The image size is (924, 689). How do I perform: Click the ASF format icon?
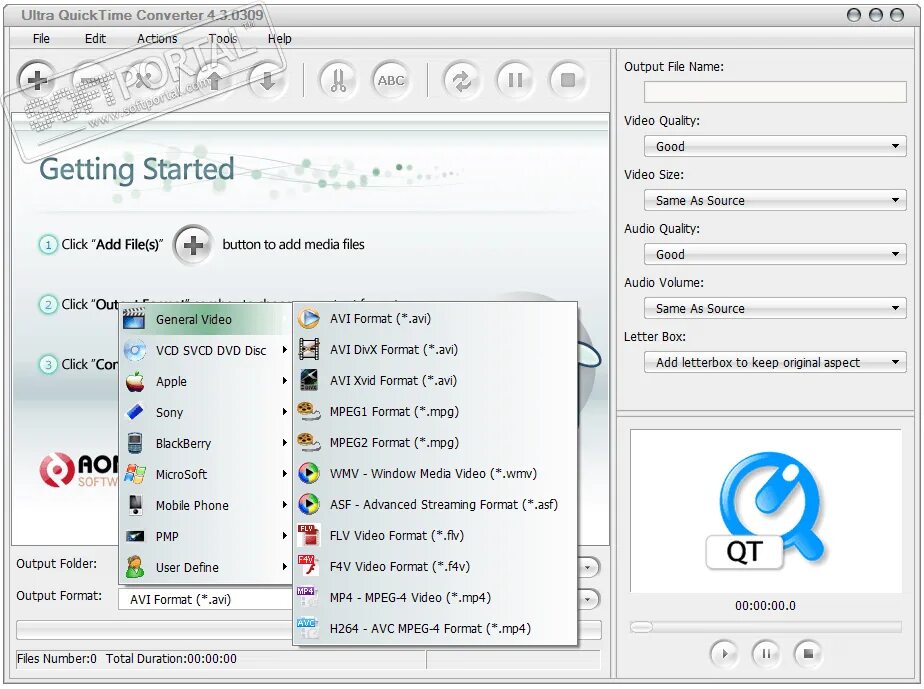click(x=309, y=504)
